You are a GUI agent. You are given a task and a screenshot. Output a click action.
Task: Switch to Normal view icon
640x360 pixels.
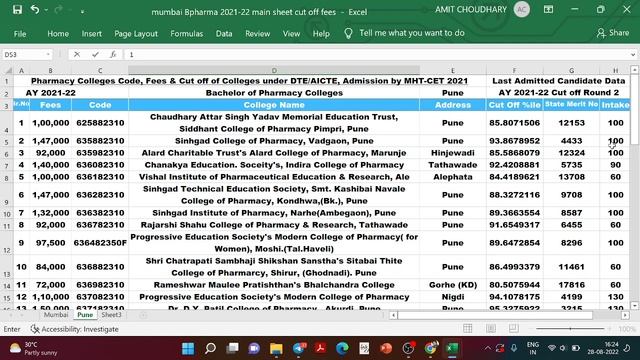468,328
